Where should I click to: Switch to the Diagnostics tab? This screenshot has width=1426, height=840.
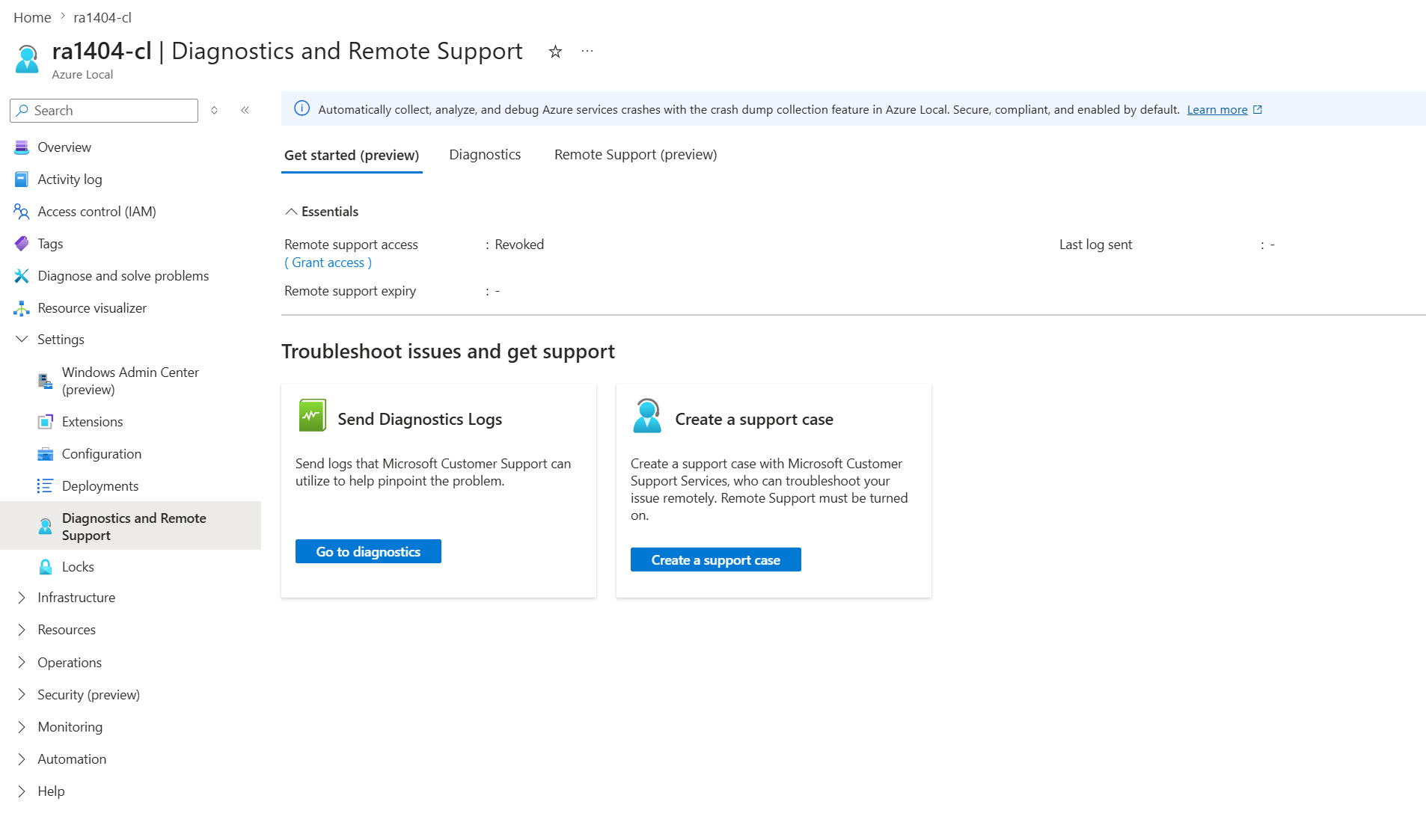[485, 155]
